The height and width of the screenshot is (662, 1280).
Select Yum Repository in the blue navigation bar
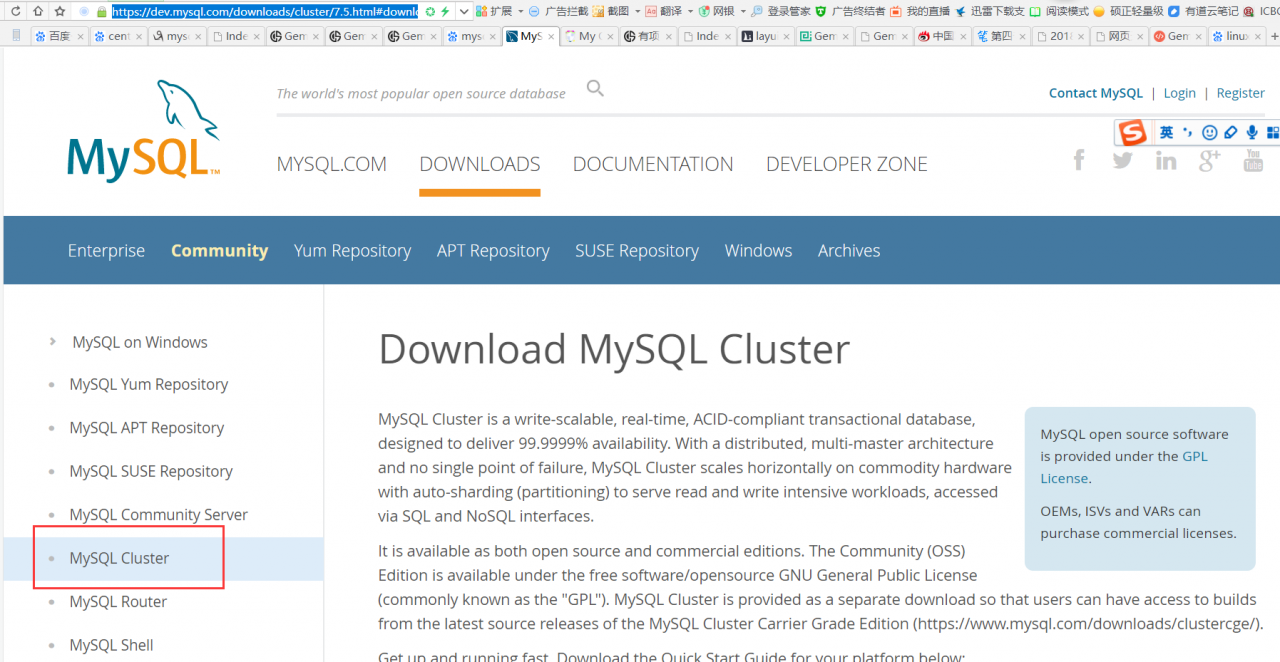point(352,250)
